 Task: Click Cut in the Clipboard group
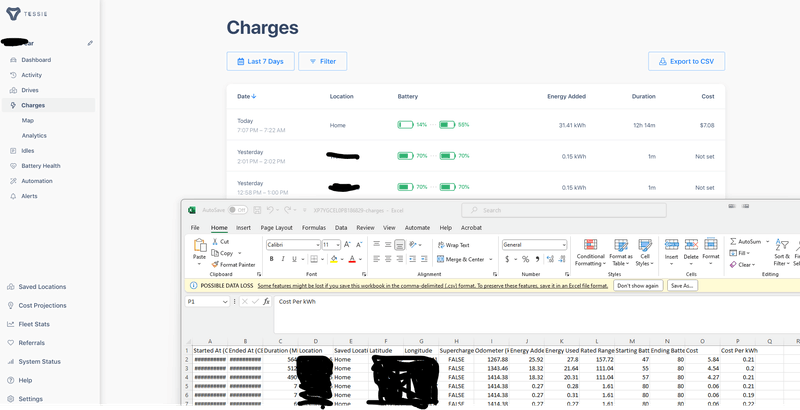pos(220,242)
